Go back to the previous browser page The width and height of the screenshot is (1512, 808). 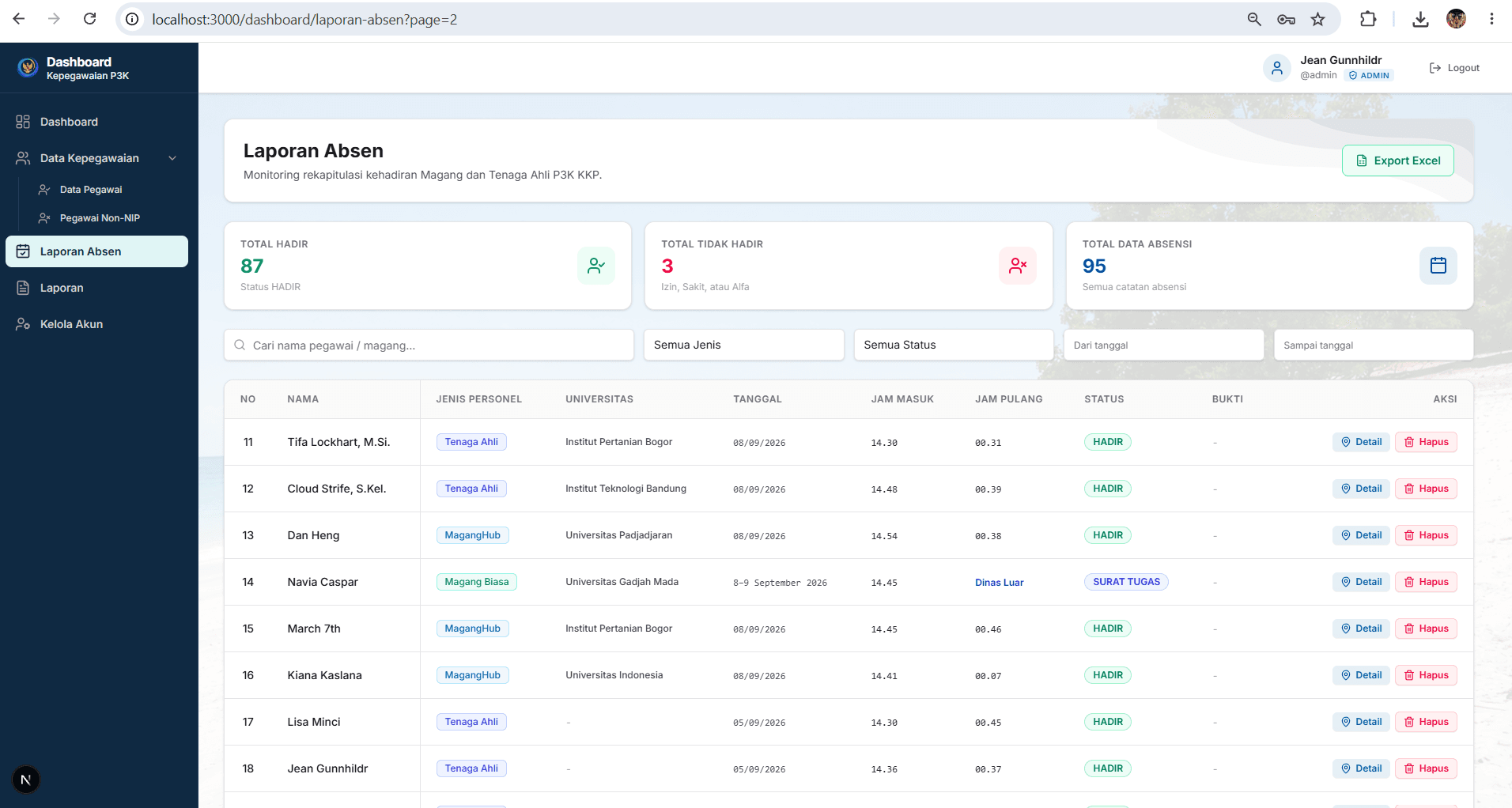[x=19, y=19]
